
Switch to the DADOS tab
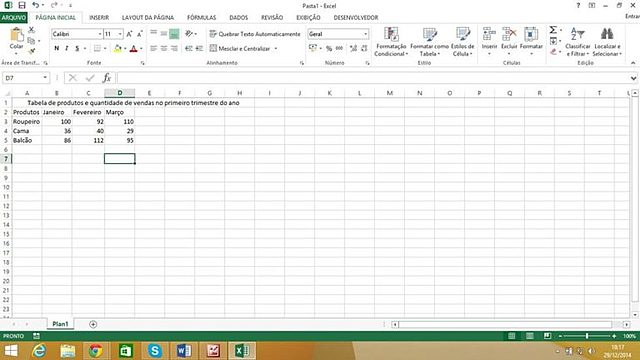(x=238, y=18)
